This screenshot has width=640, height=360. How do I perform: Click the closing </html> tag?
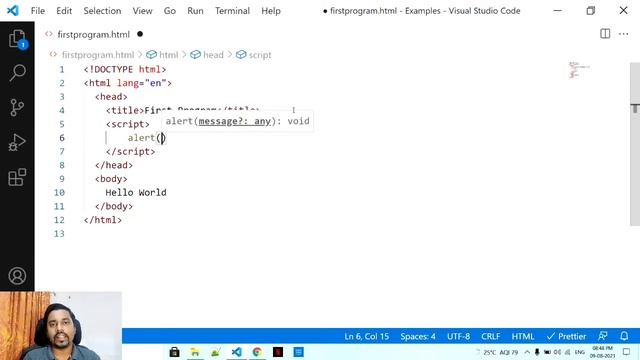coord(102,220)
